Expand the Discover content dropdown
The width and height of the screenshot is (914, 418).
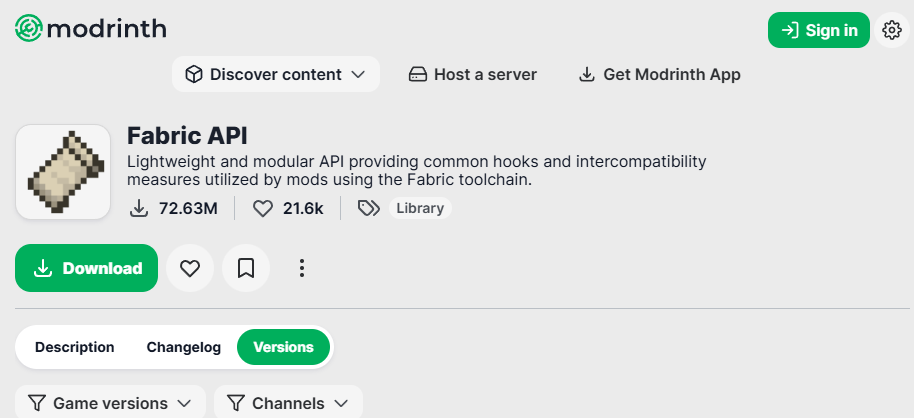coord(276,74)
